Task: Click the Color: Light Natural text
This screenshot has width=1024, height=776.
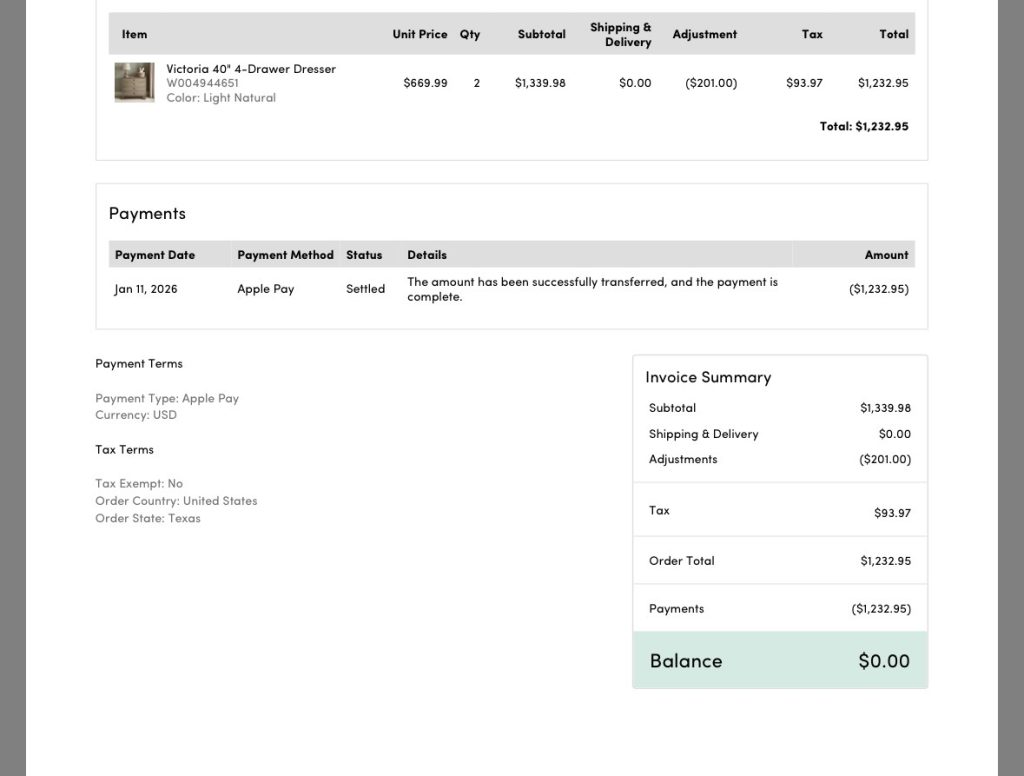Action: click(221, 98)
